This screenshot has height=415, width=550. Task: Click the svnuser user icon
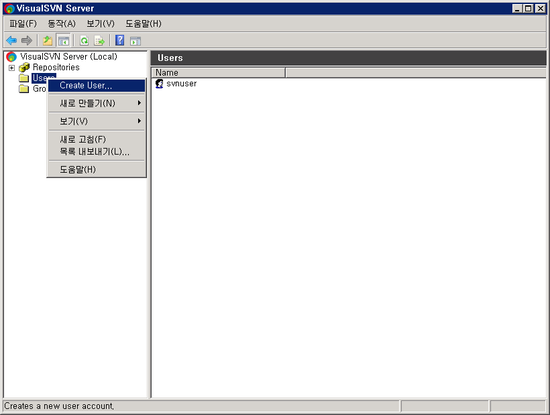[x=159, y=83]
